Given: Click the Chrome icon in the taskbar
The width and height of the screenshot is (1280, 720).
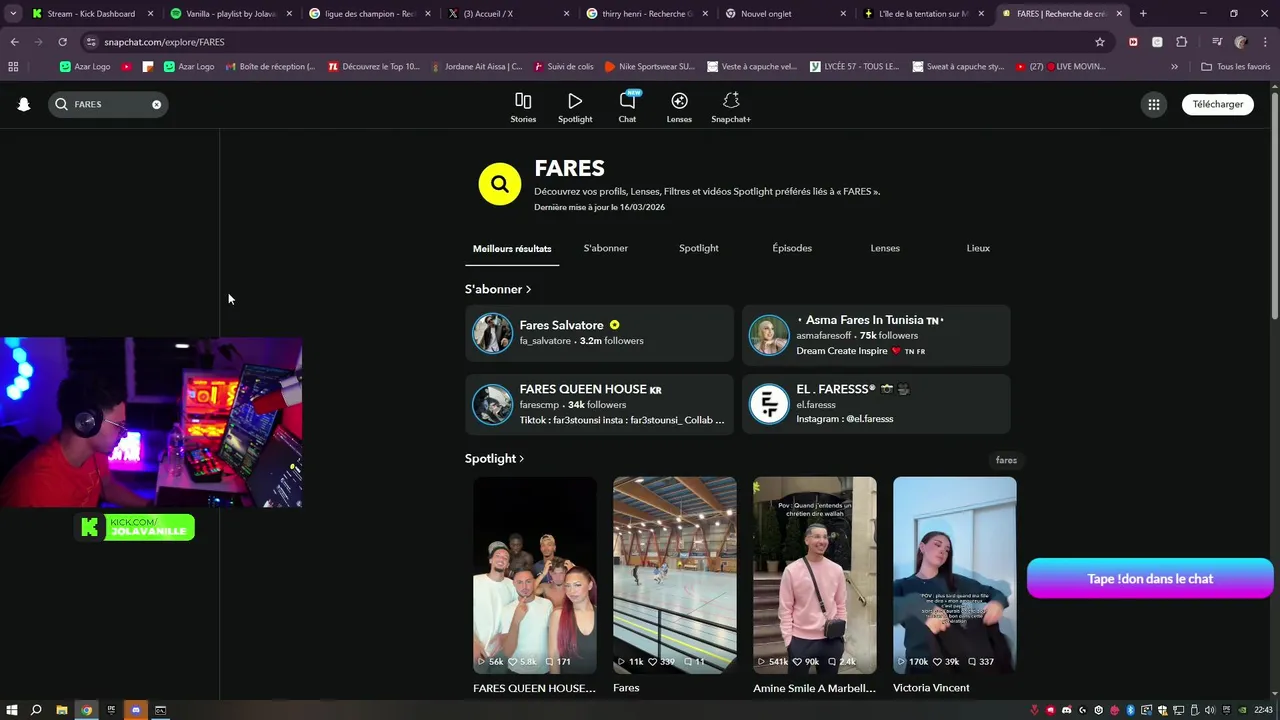Looking at the screenshot, I should (x=86, y=710).
